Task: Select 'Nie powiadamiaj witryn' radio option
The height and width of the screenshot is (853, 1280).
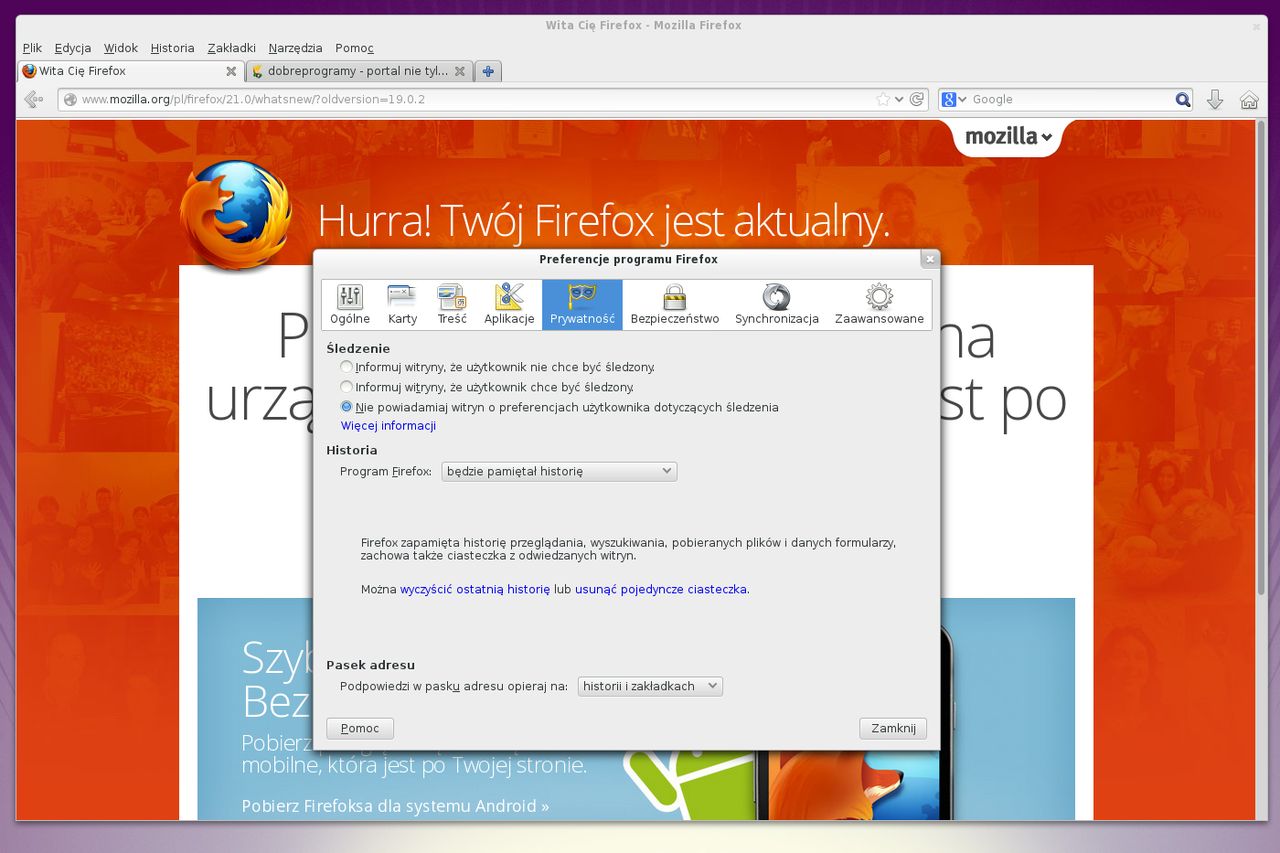Action: click(x=347, y=407)
